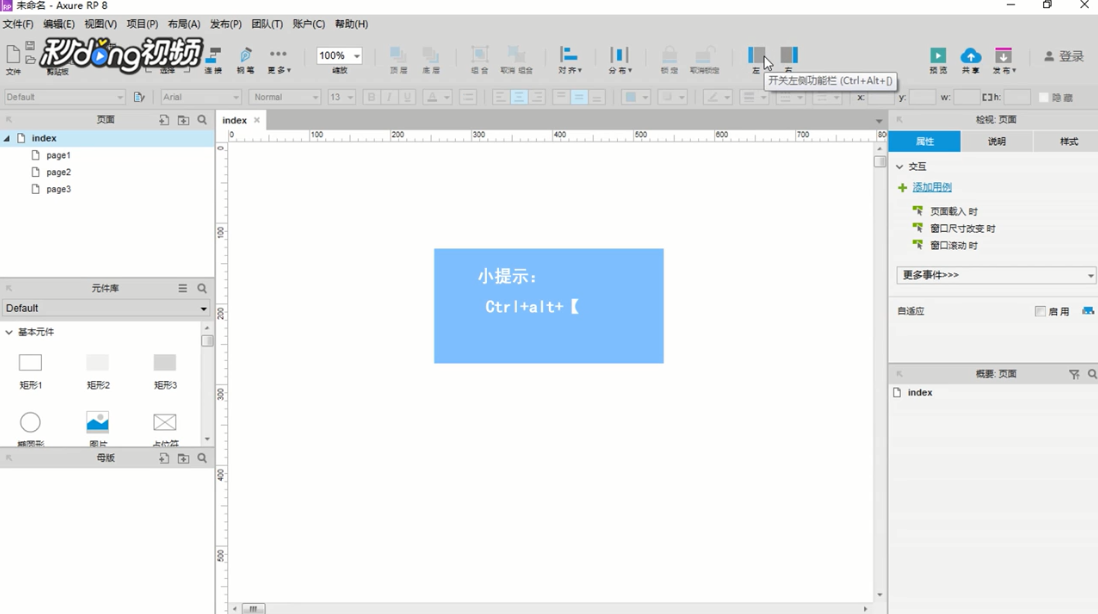This screenshot has height=614, width=1098.
Task: Select the Pen tool icon
Action: [x=246, y=55]
